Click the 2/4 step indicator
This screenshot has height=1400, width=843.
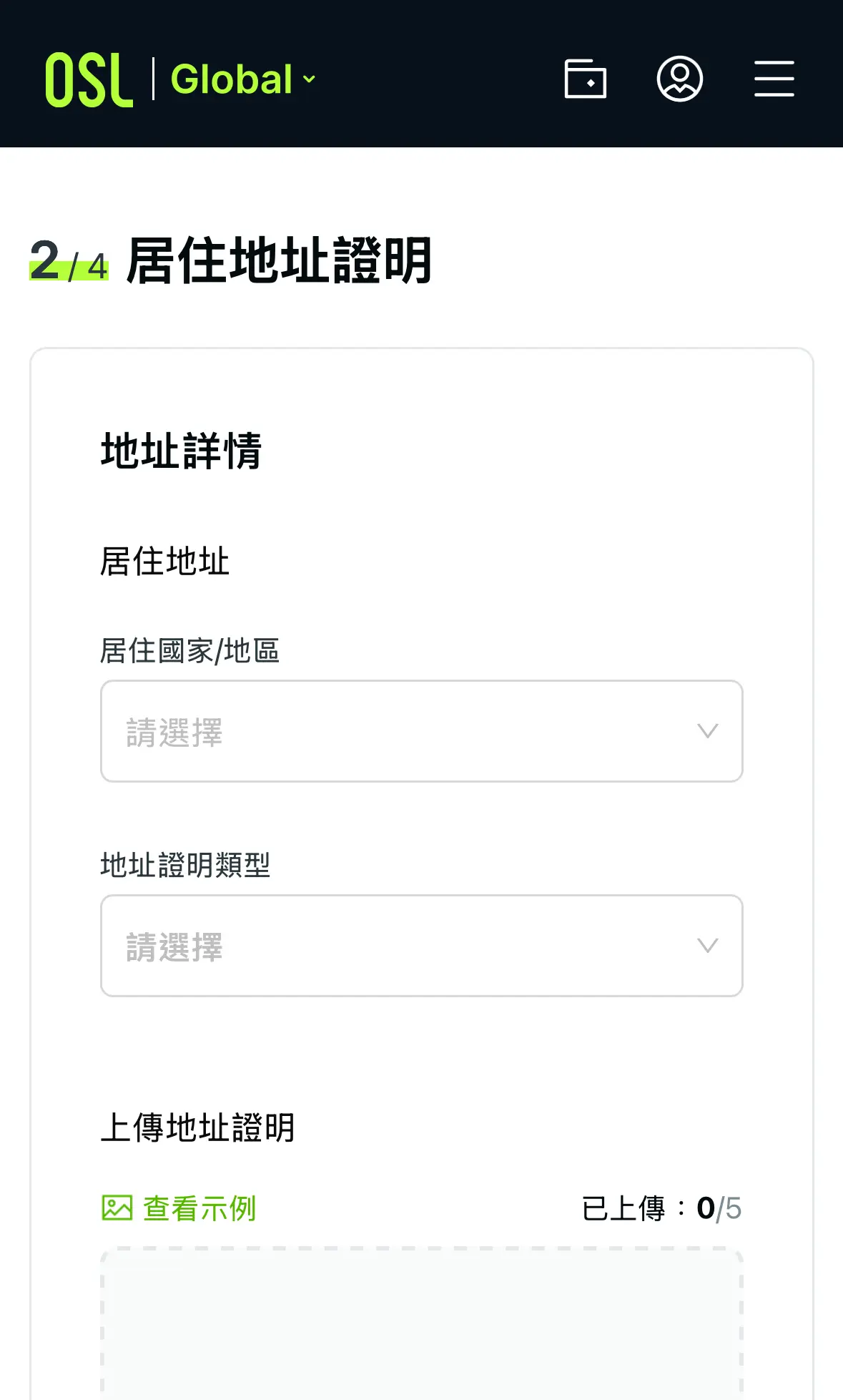[69, 261]
